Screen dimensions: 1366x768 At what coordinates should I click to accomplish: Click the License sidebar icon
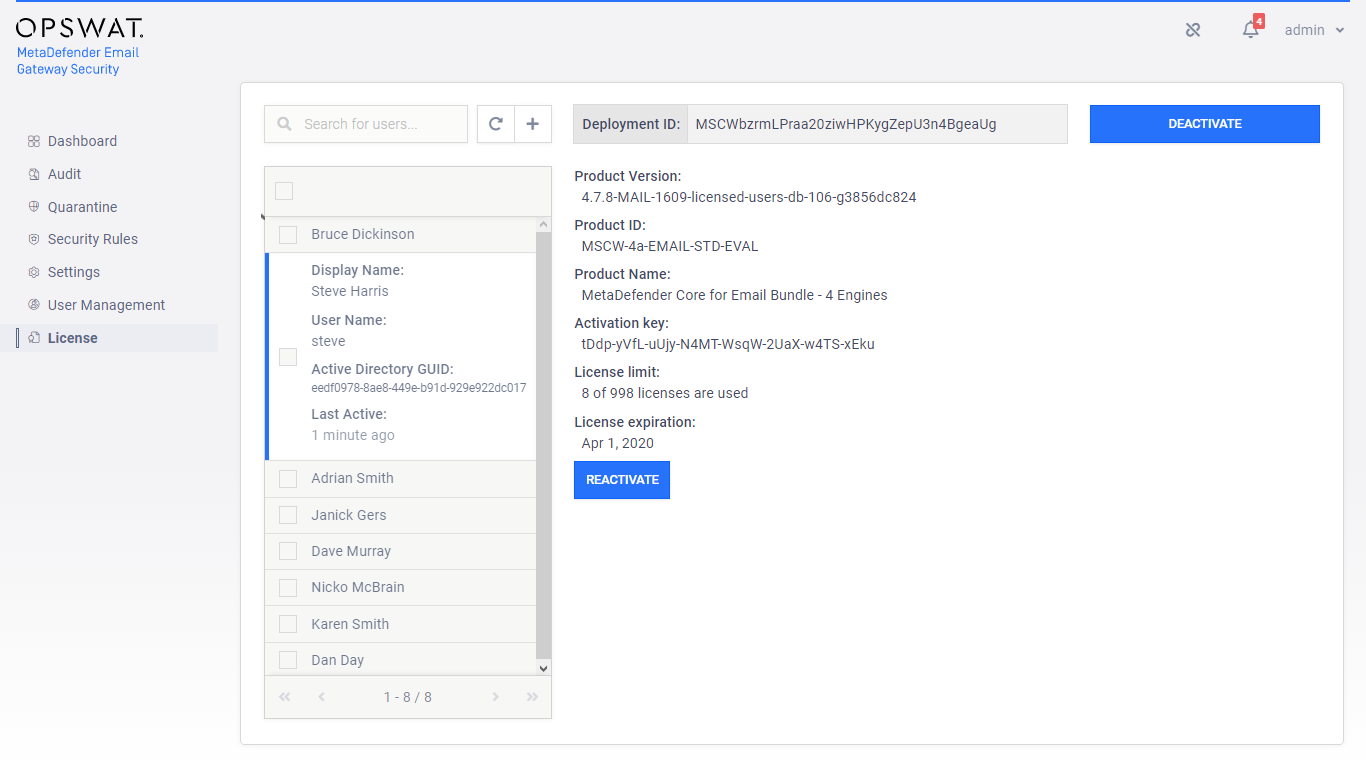tap(34, 338)
